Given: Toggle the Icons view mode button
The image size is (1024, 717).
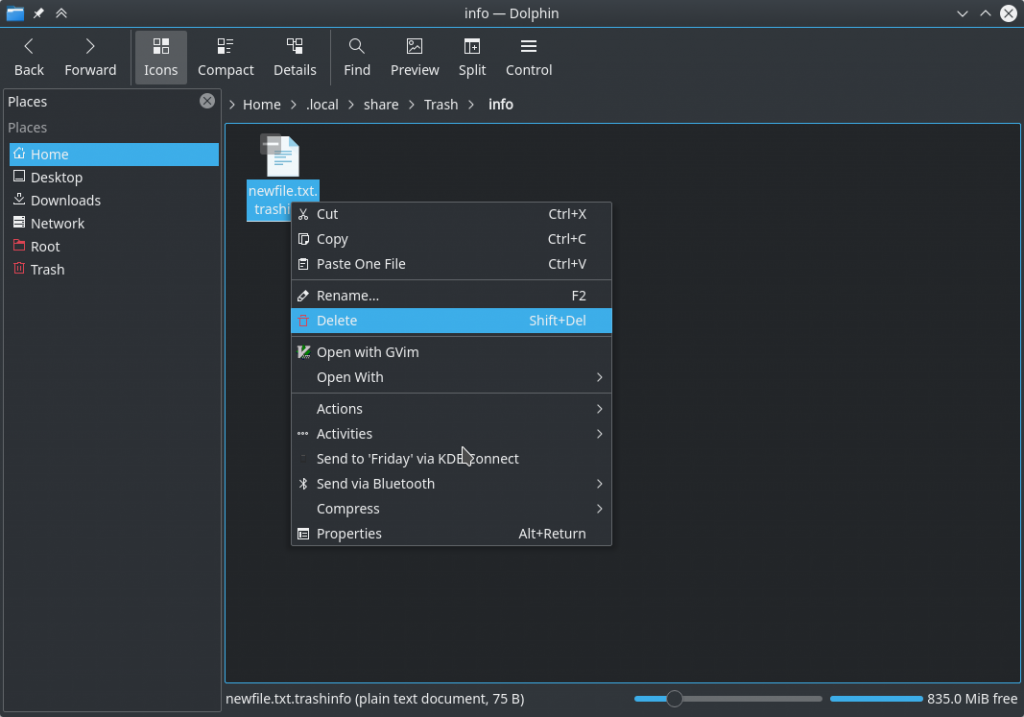Looking at the screenshot, I should tap(160, 57).
